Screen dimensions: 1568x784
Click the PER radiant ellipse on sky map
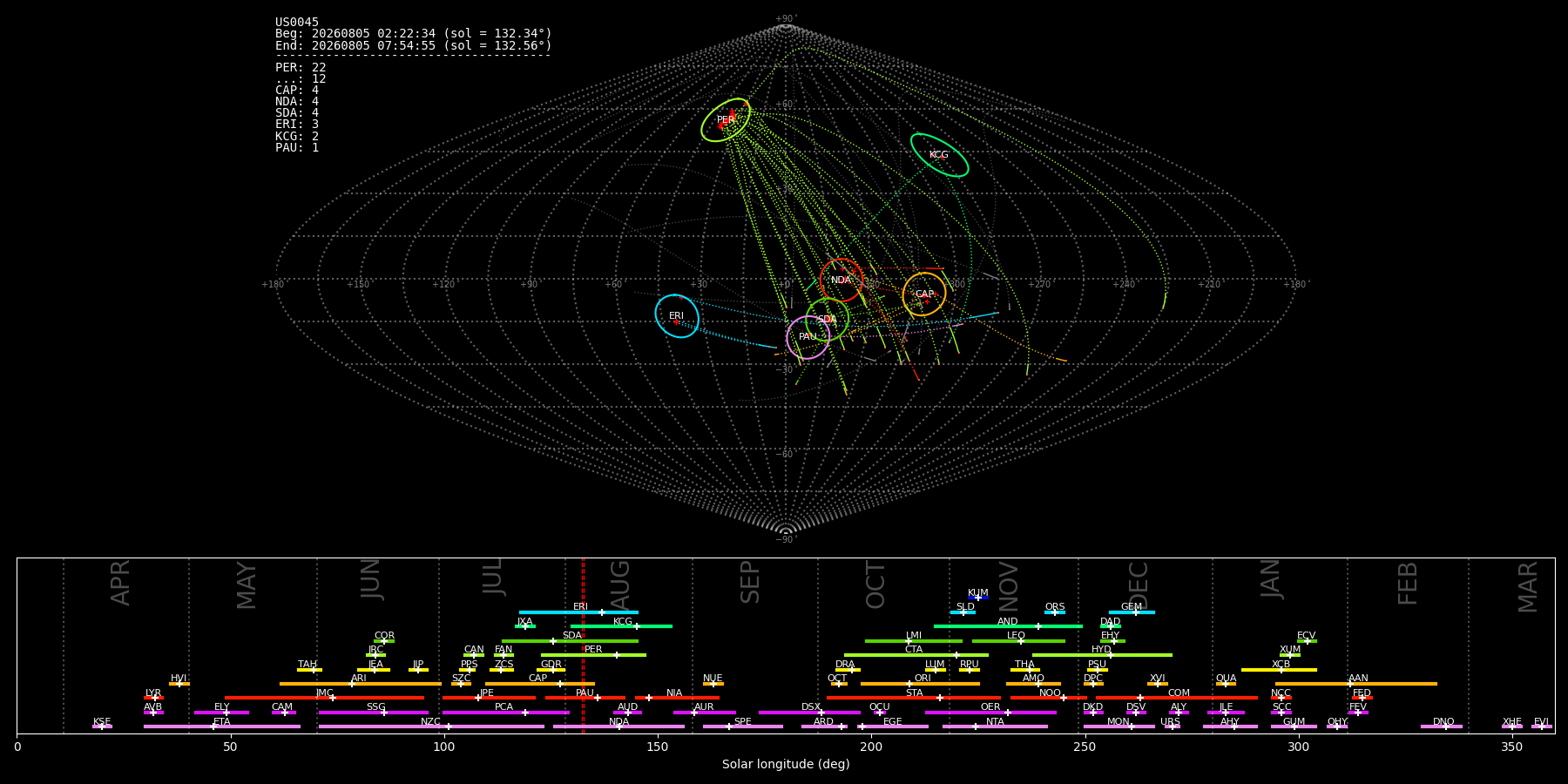click(x=726, y=120)
